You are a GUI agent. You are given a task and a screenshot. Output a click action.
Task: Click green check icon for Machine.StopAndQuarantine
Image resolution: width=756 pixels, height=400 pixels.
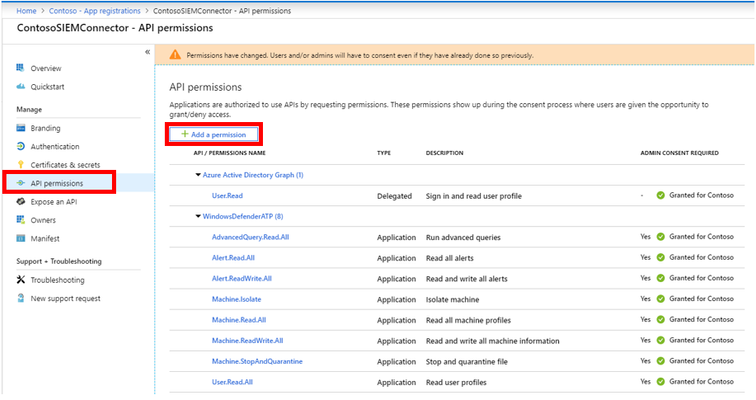(661, 361)
